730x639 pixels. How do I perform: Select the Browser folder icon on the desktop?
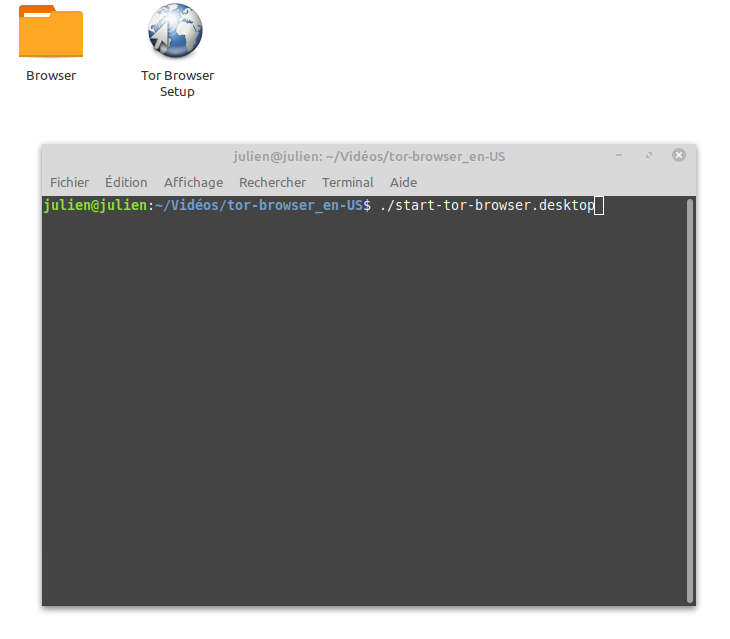[51, 31]
